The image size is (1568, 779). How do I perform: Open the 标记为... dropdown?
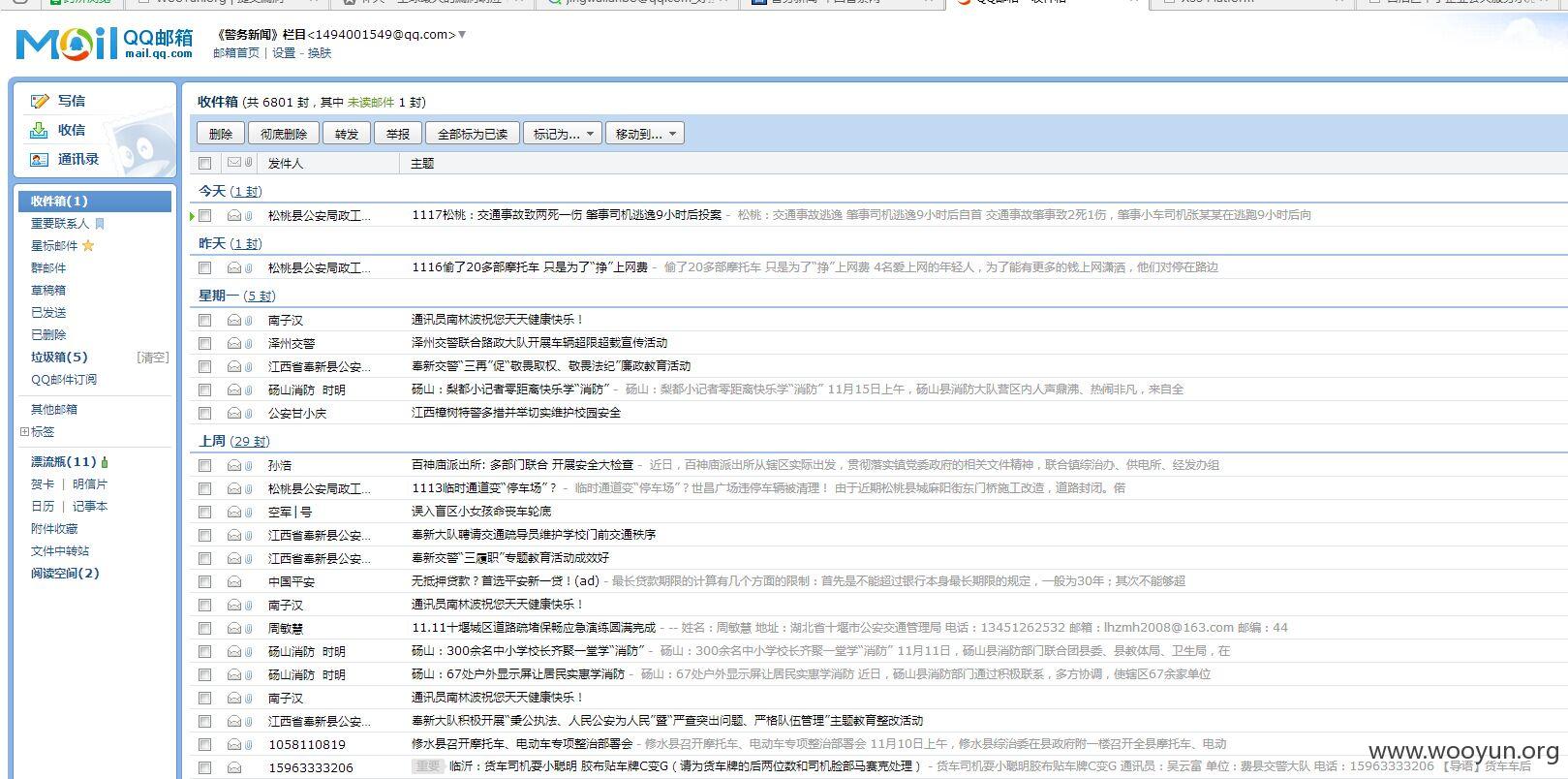tap(563, 134)
